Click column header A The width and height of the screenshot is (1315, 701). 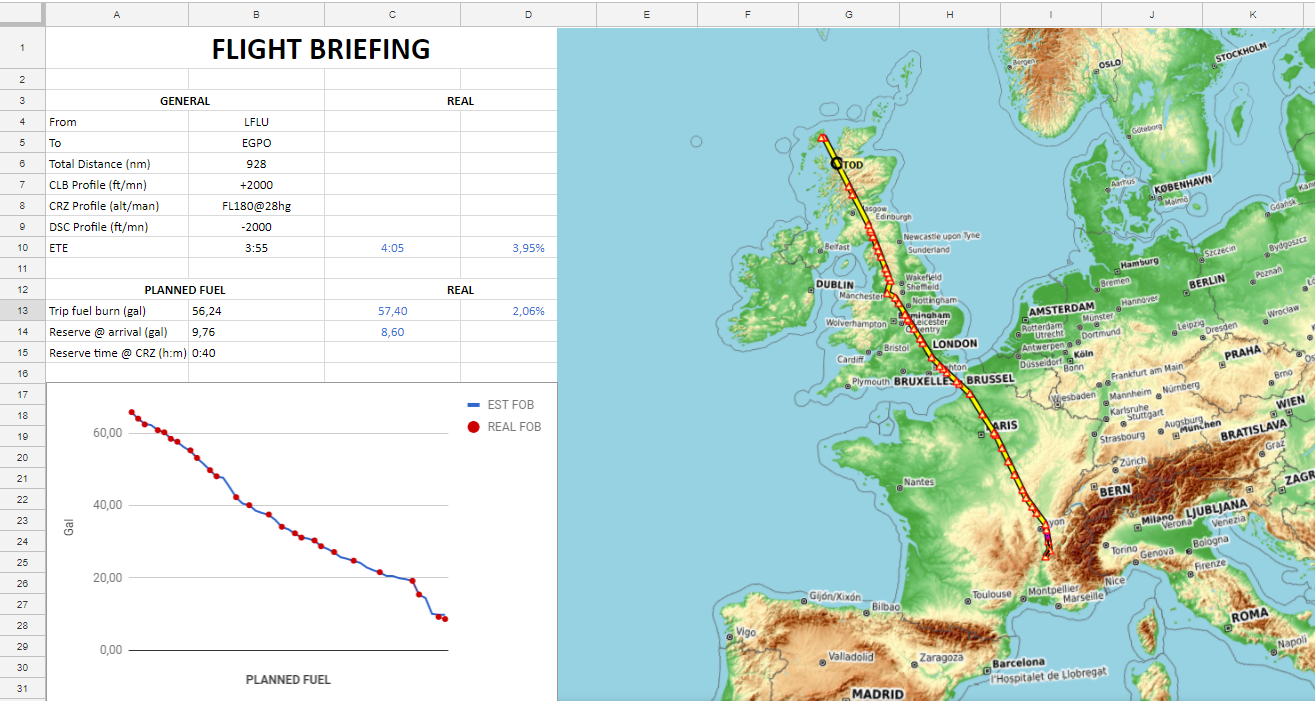(x=117, y=14)
